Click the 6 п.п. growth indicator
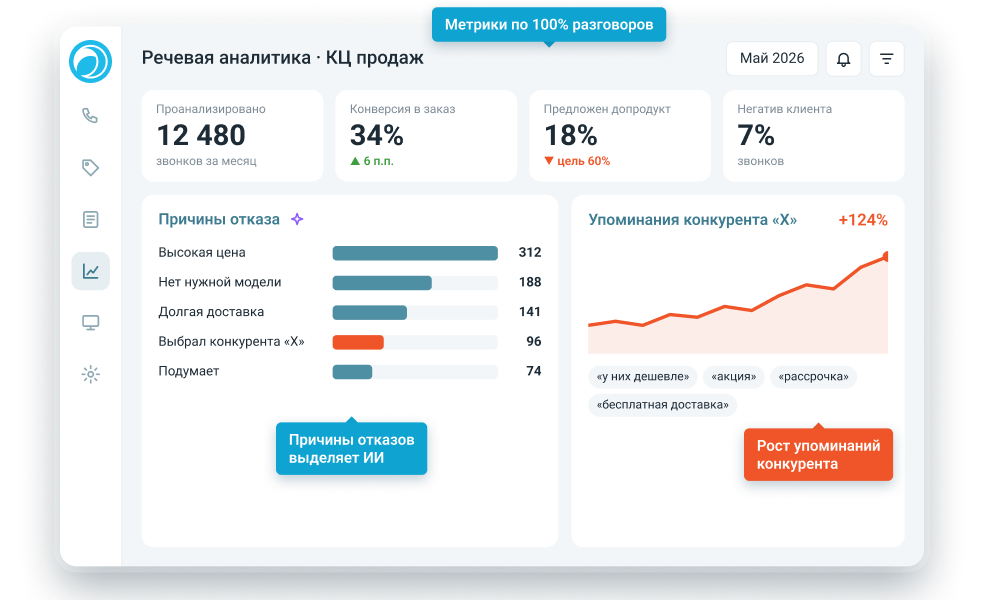The image size is (984, 600). pos(372,161)
